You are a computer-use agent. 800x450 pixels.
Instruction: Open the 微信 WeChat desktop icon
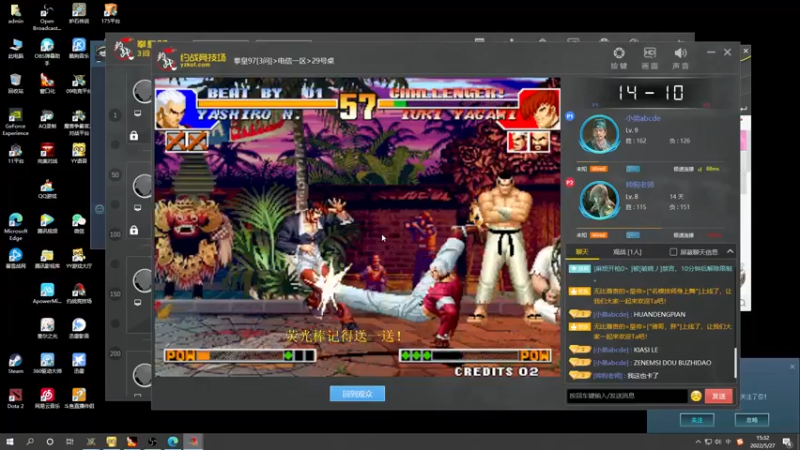click(79, 223)
